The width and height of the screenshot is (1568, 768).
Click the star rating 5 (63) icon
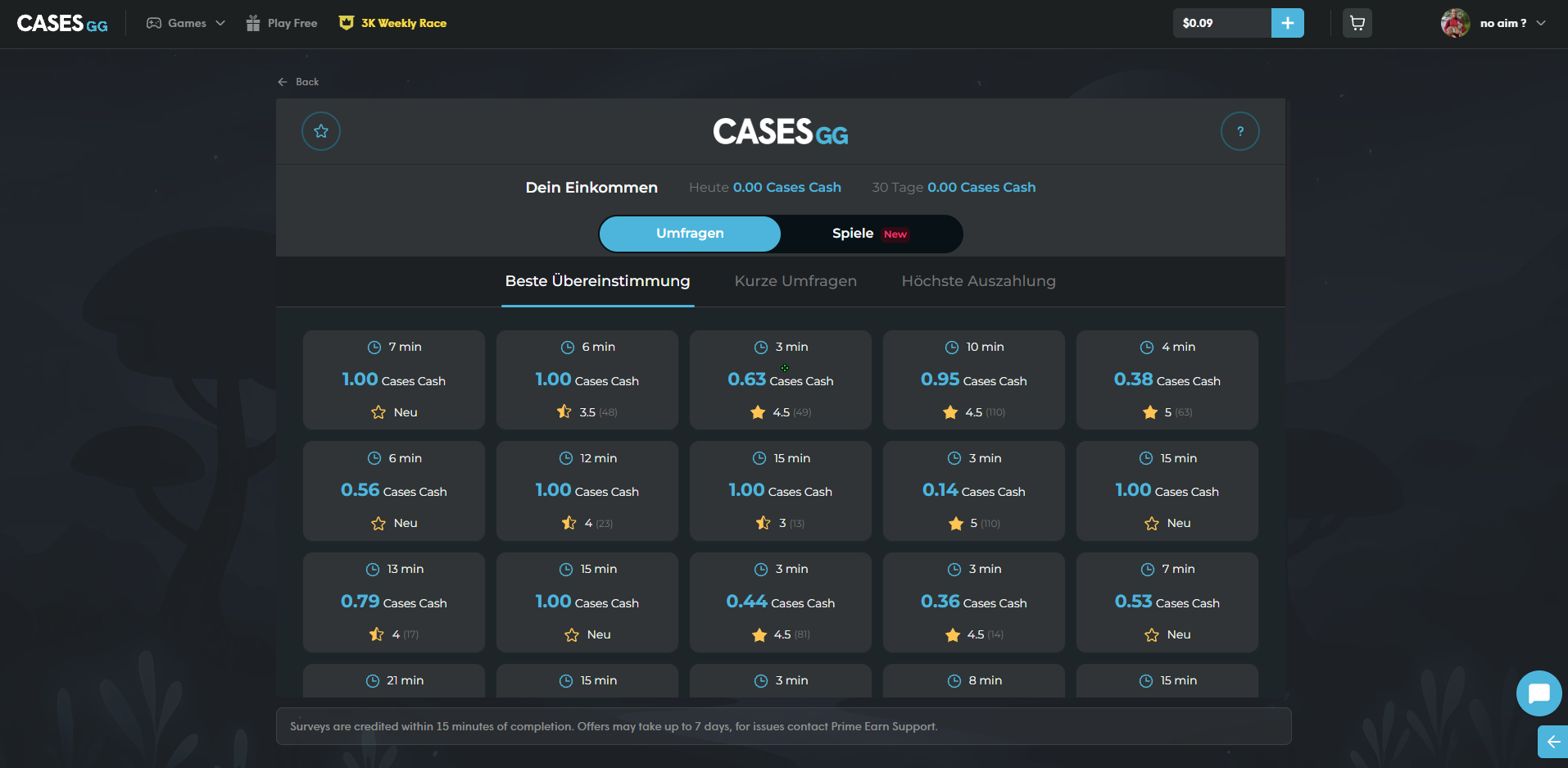coord(1150,412)
